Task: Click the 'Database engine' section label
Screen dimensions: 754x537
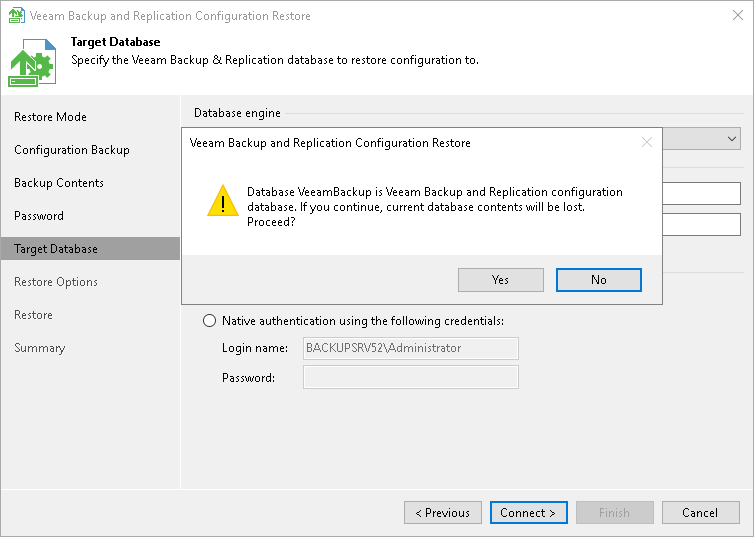Action: (237, 113)
